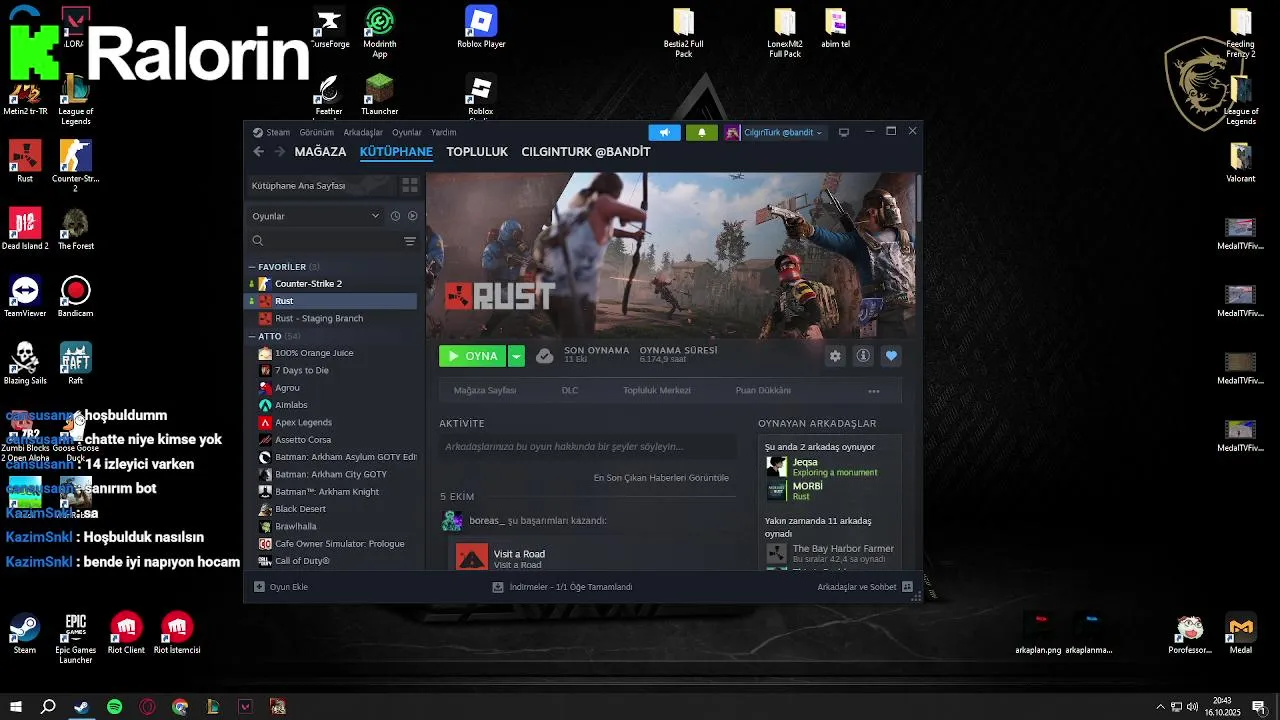Click İndirmeler downloads status bar
The height and width of the screenshot is (720, 1280).
562,587
